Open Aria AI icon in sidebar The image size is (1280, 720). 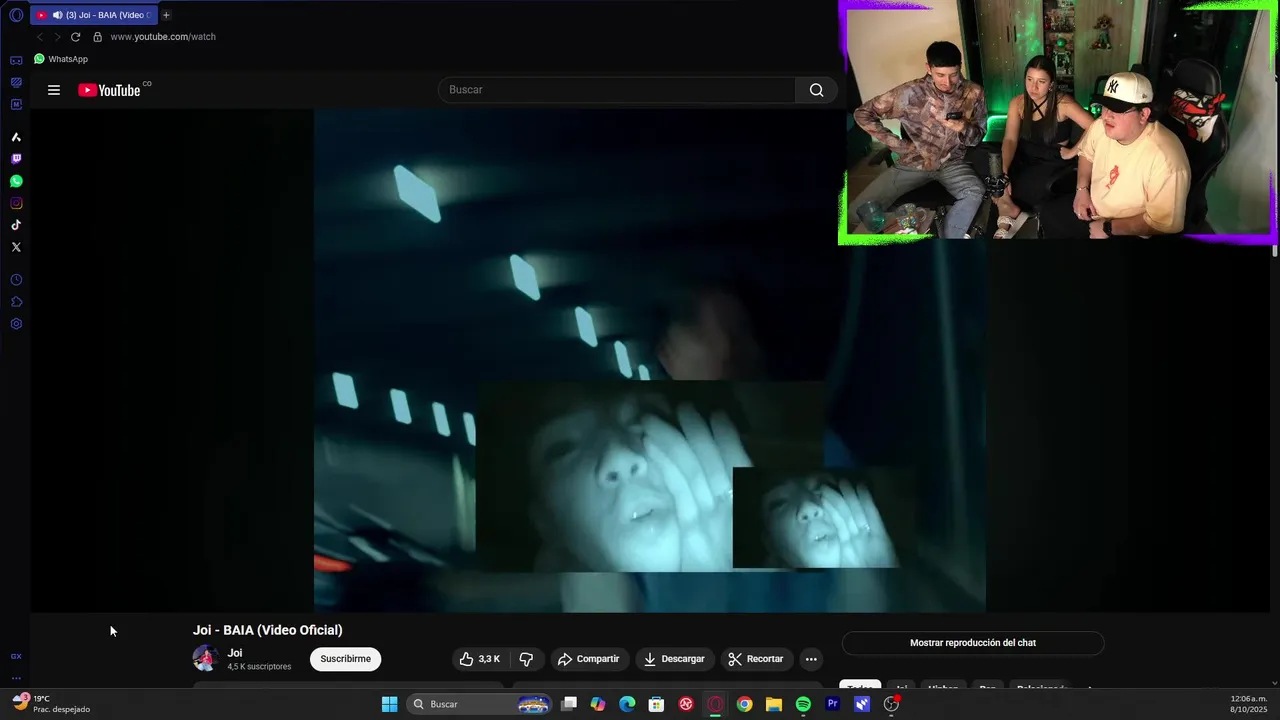click(16, 137)
